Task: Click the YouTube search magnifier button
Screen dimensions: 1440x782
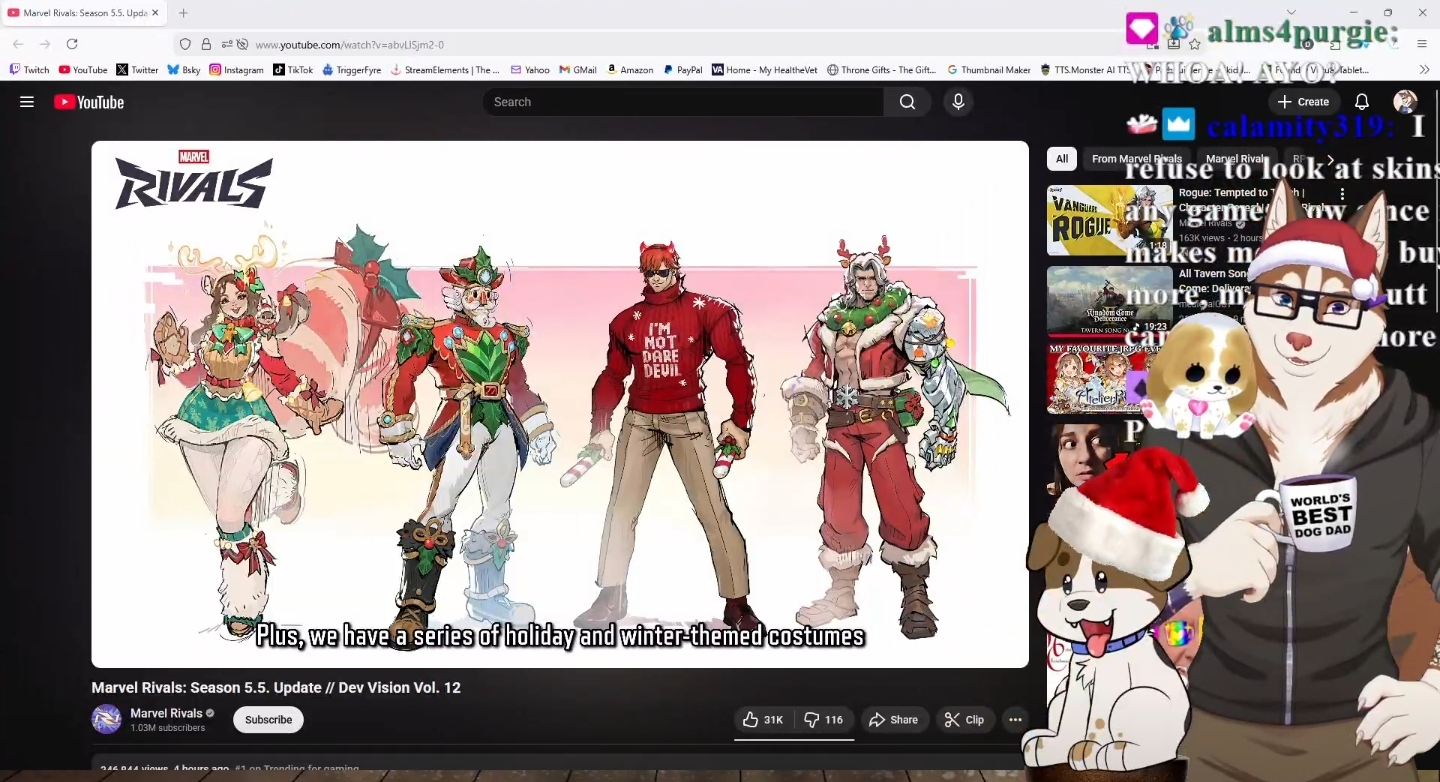Action: coord(907,102)
